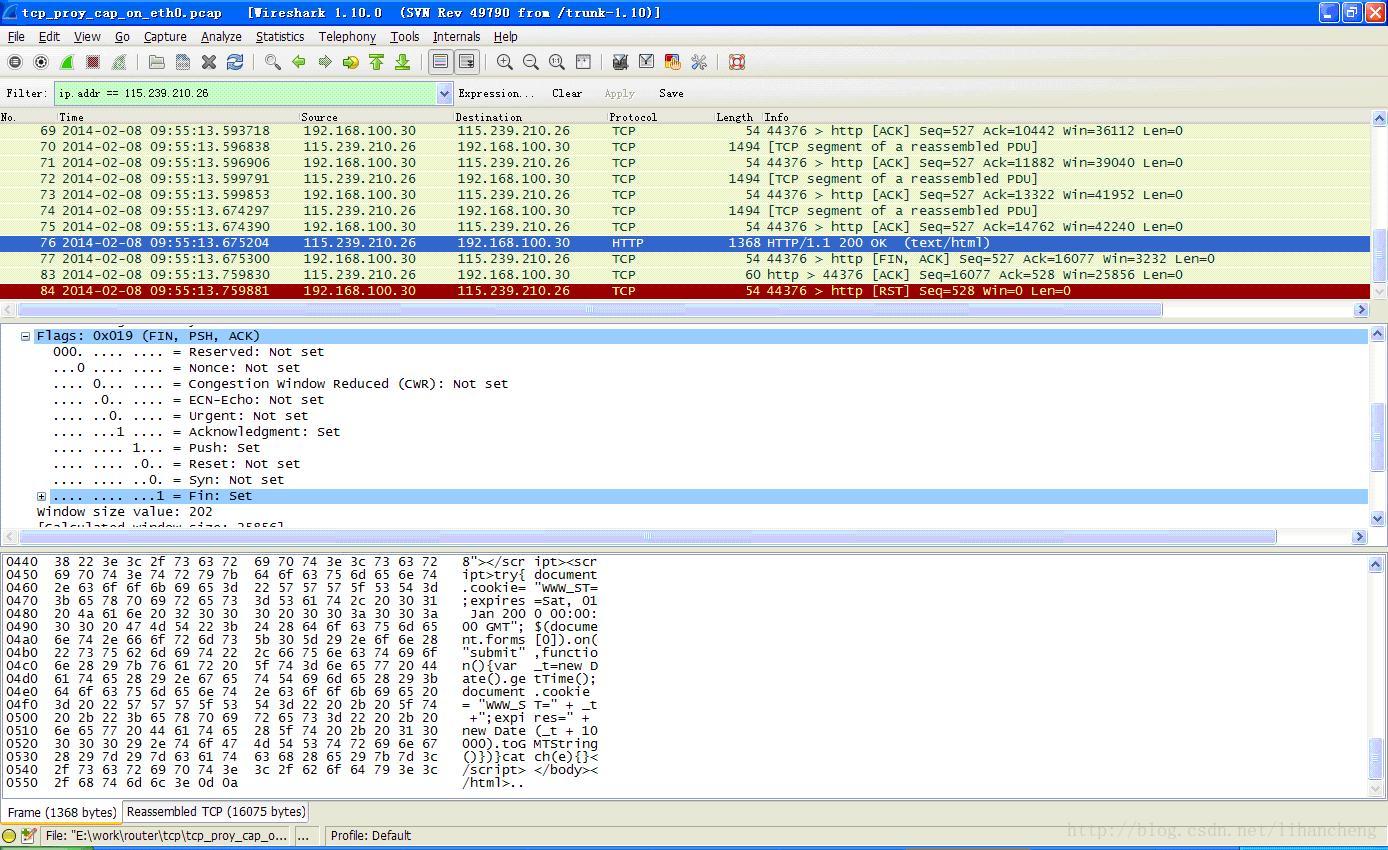Close this capture file icon
Viewport: 1388px width, 850px height.
pyautogui.click(x=209, y=62)
